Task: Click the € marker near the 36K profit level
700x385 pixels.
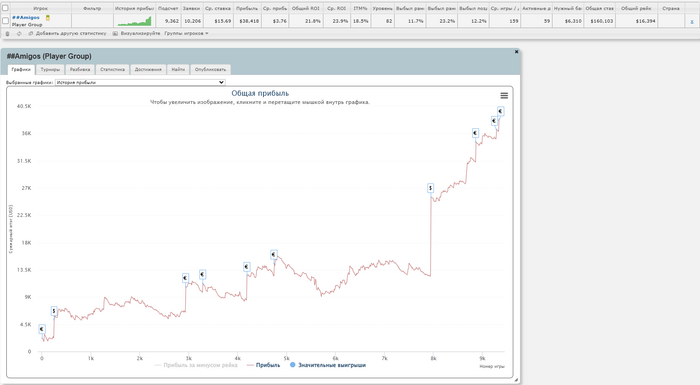Action: tap(475, 133)
